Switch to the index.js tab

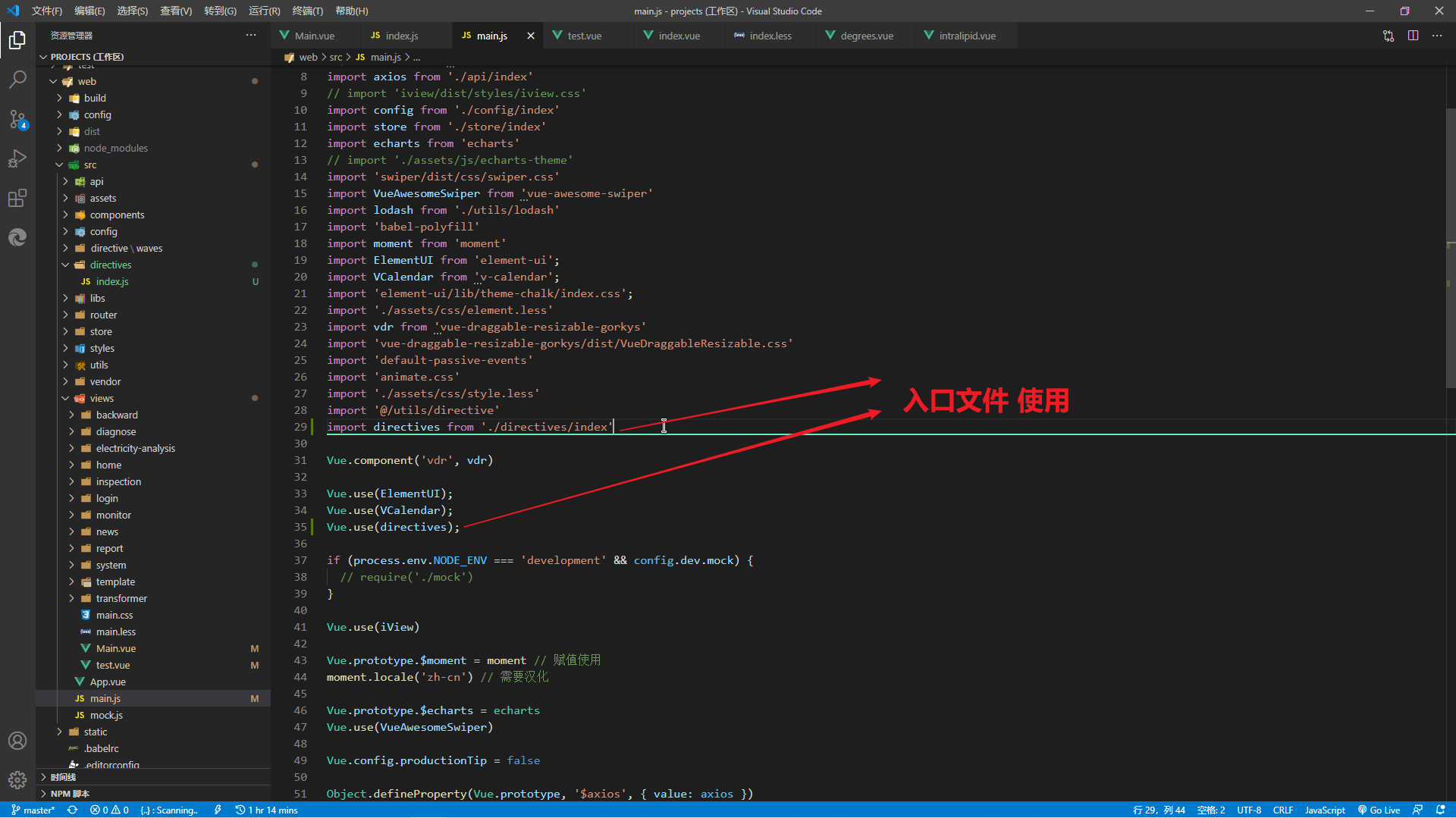[402, 36]
